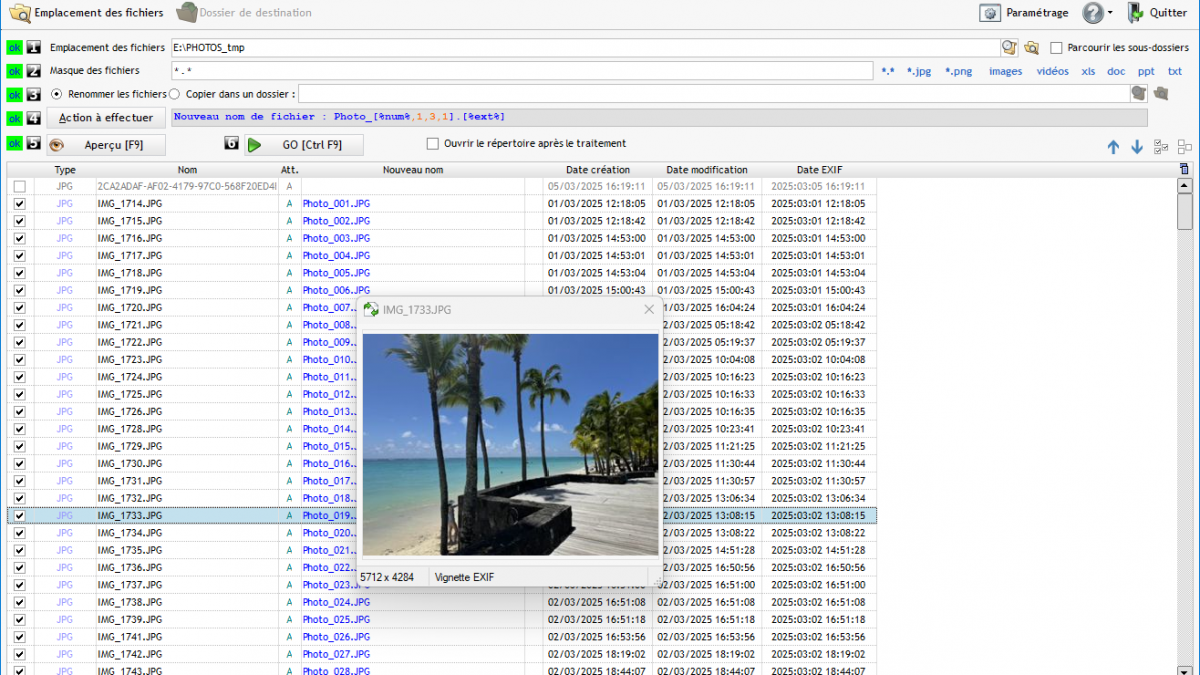1200x675 pixels.
Task: Sort by the Nom column header
Action: click(x=187, y=170)
